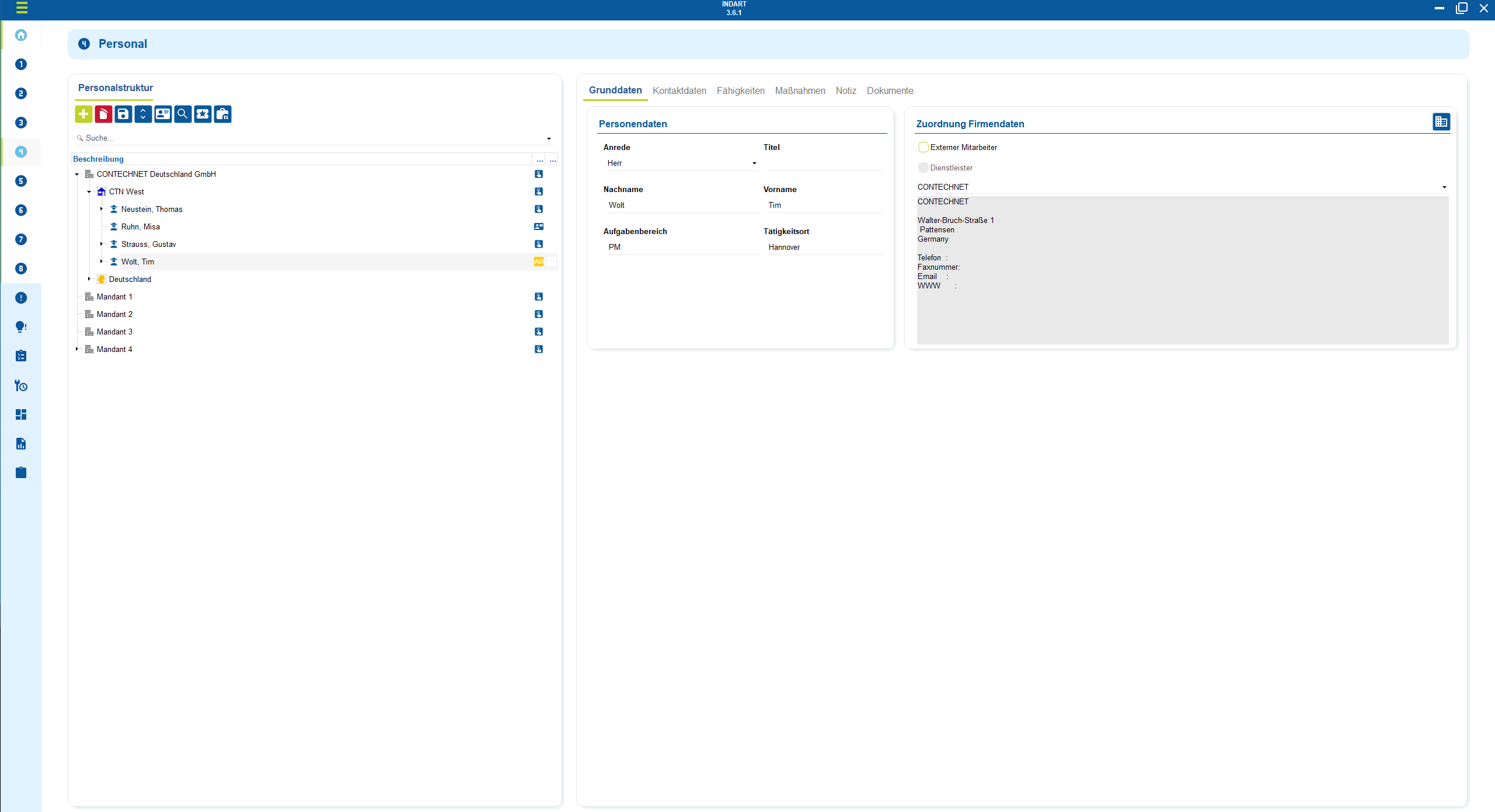
Task: Enable the Externer Mitarbeiter checkbox
Action: coord(923,147)
